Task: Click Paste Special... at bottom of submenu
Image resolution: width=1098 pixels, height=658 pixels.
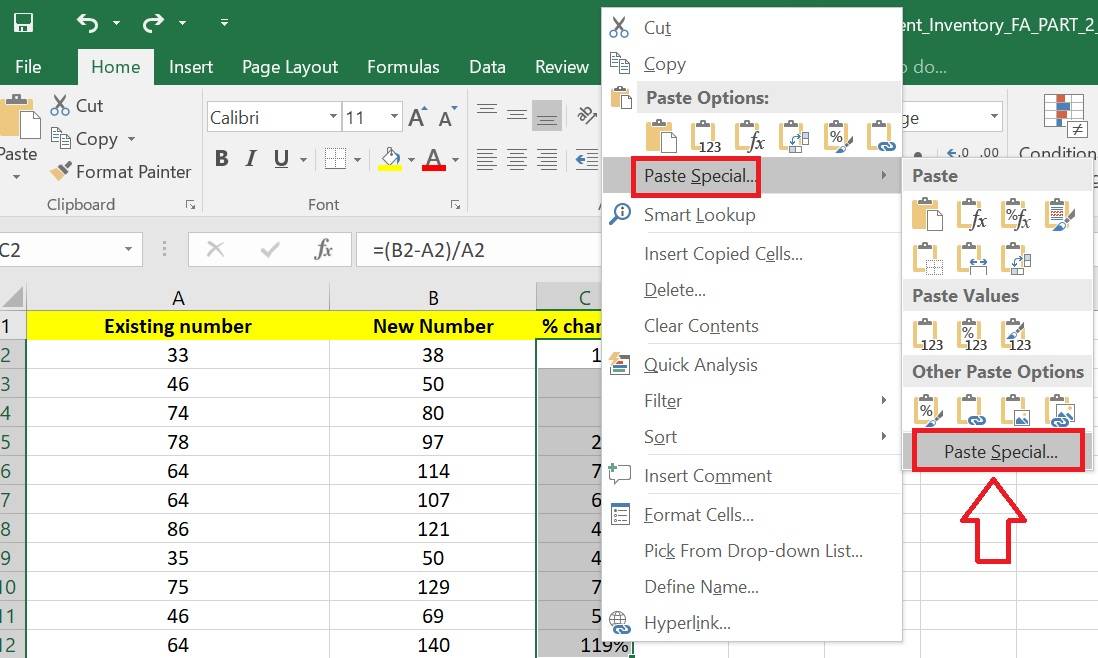Action: [1000, 452]
